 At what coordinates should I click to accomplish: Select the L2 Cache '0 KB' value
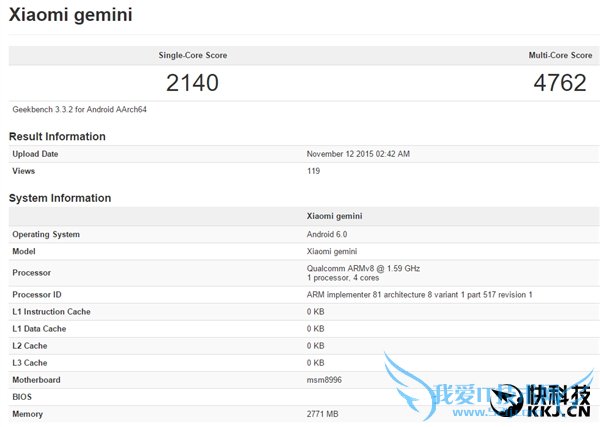[x=315, y=346]
